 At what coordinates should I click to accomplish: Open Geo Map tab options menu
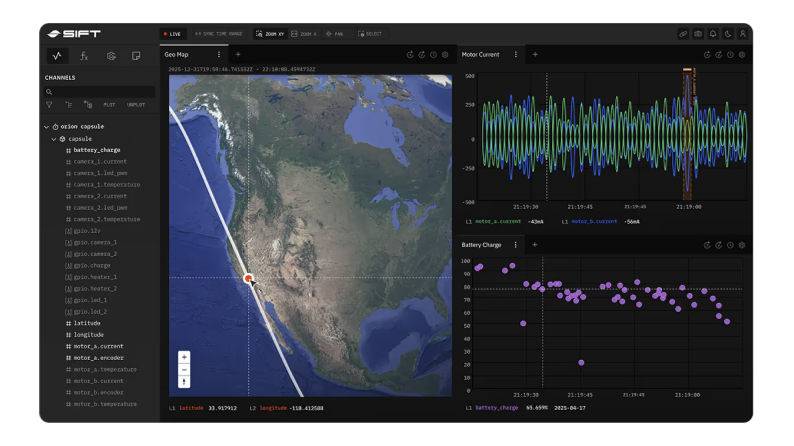219,55
